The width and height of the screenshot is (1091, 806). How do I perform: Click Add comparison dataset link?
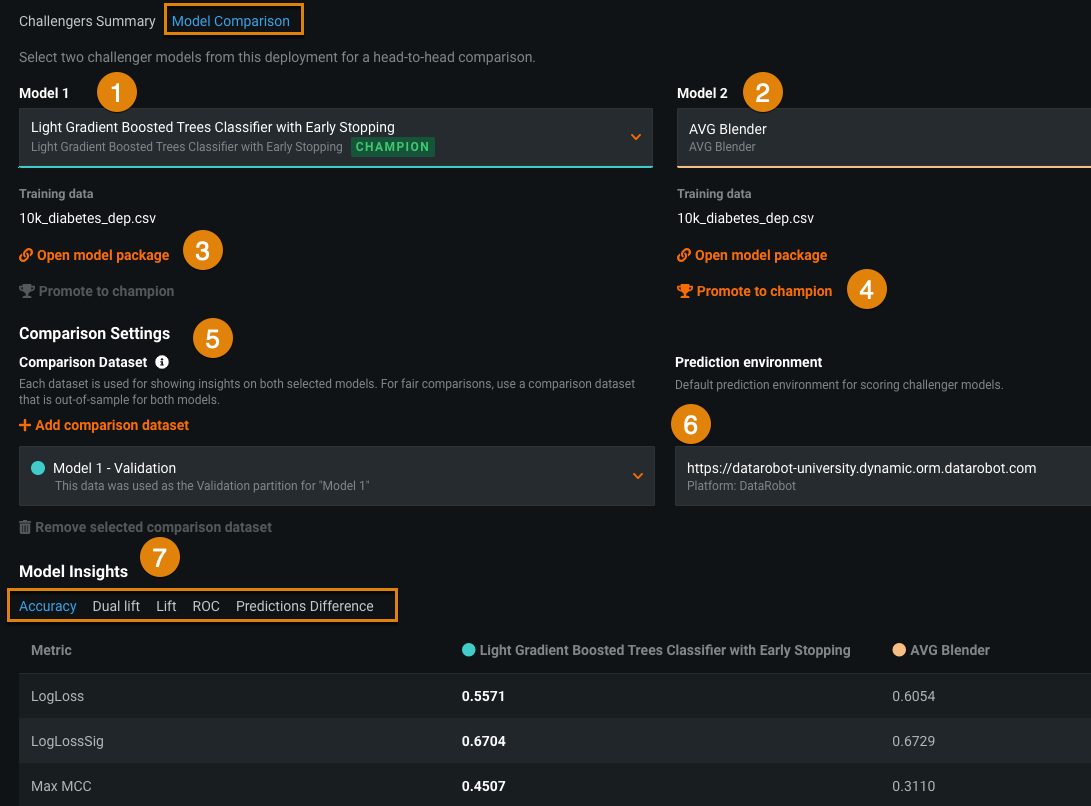click(x=112, y=425)
